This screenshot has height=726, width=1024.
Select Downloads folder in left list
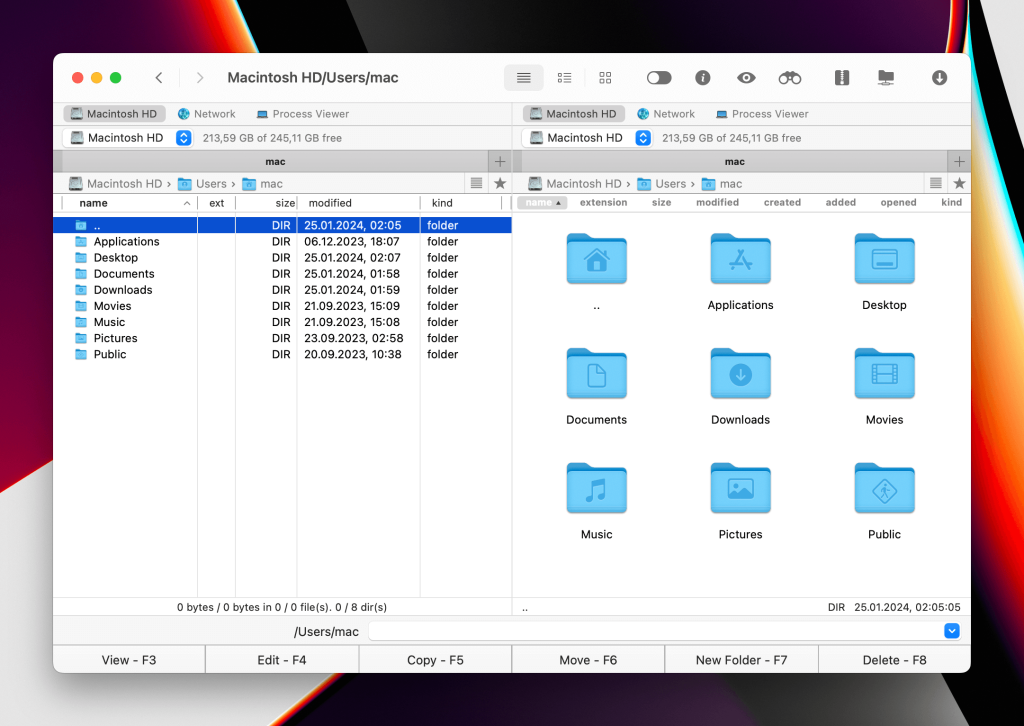pos(123,290)
